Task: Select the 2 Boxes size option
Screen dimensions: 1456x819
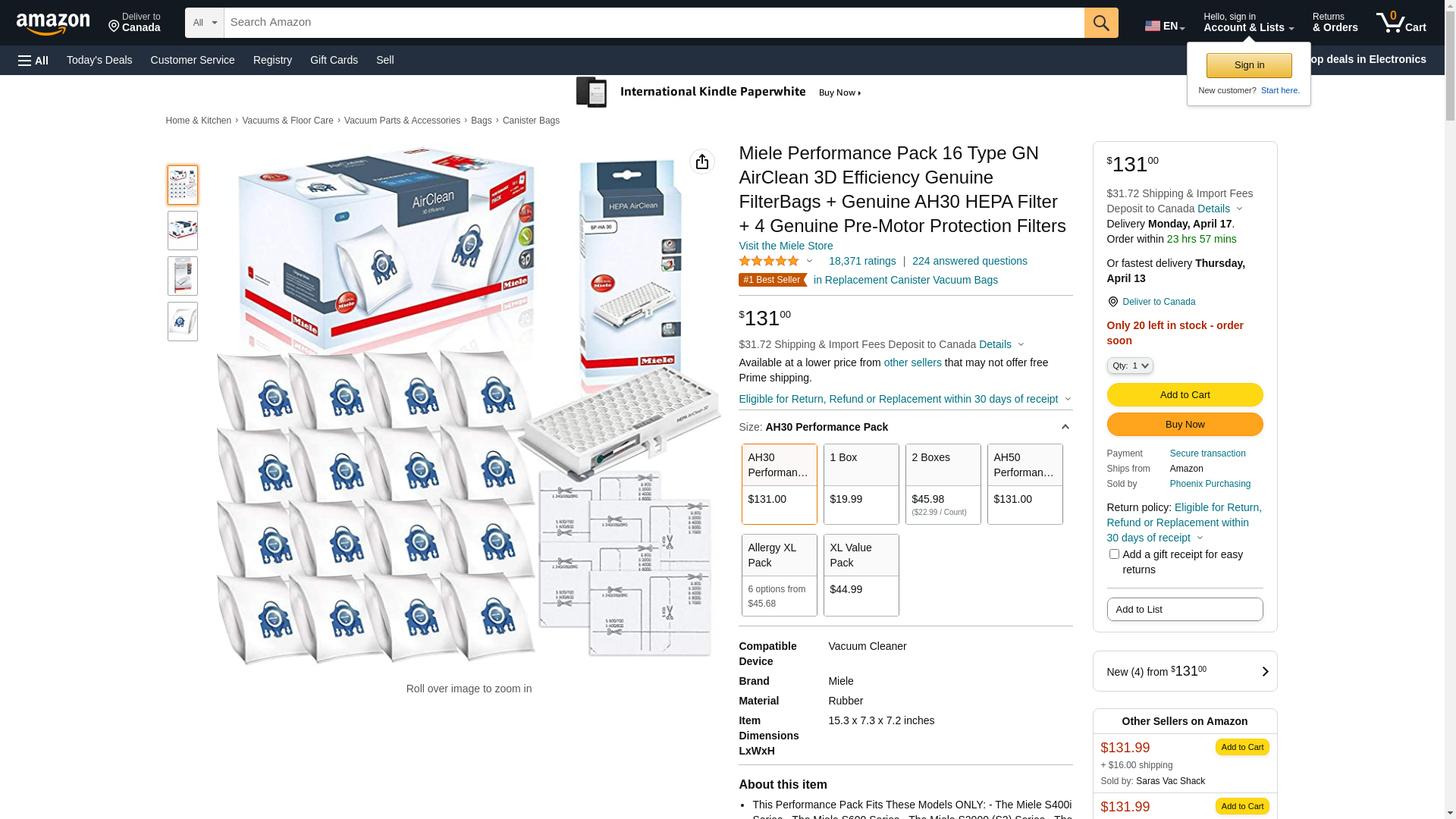Action: [943, 485]
